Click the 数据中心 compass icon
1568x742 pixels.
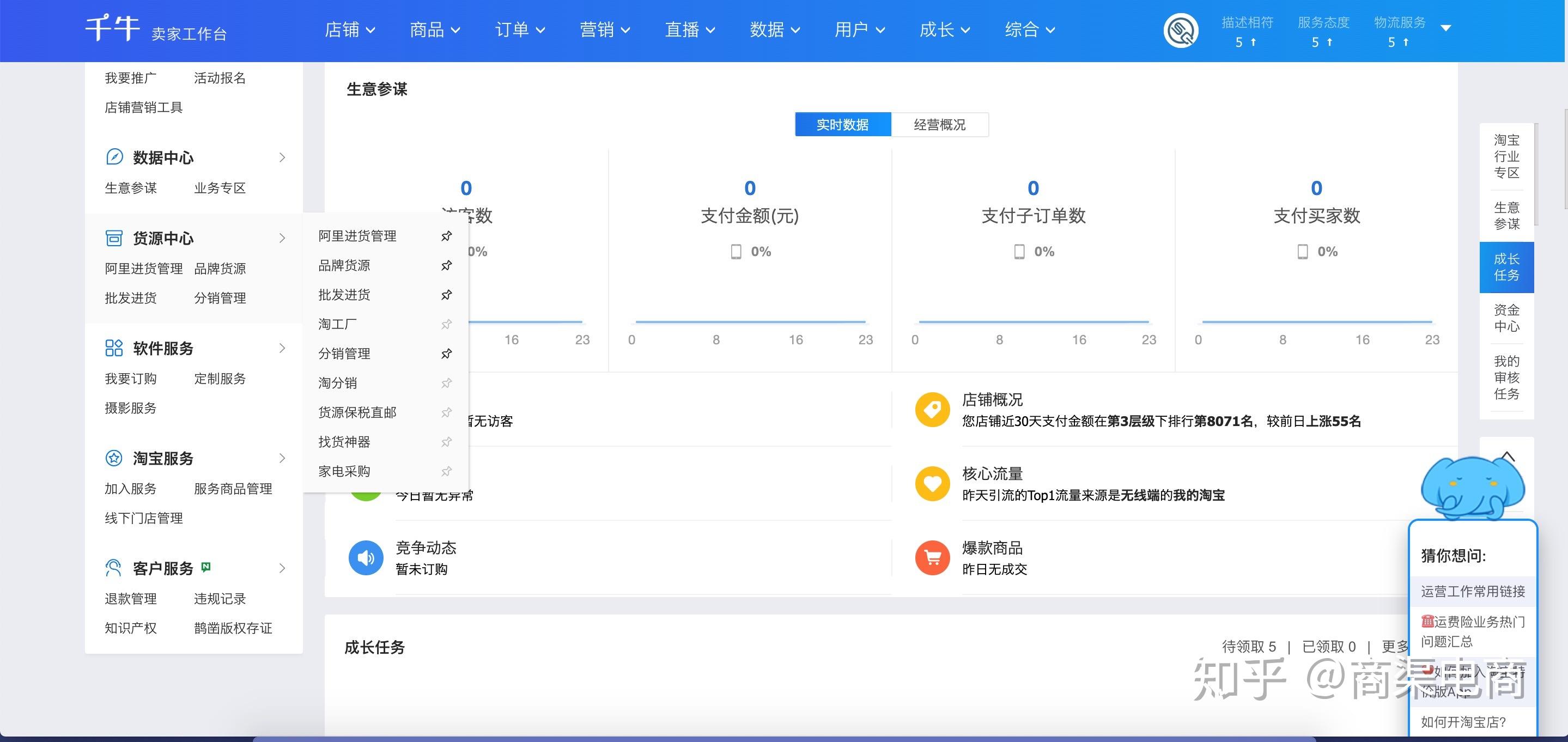coord(114,157)
